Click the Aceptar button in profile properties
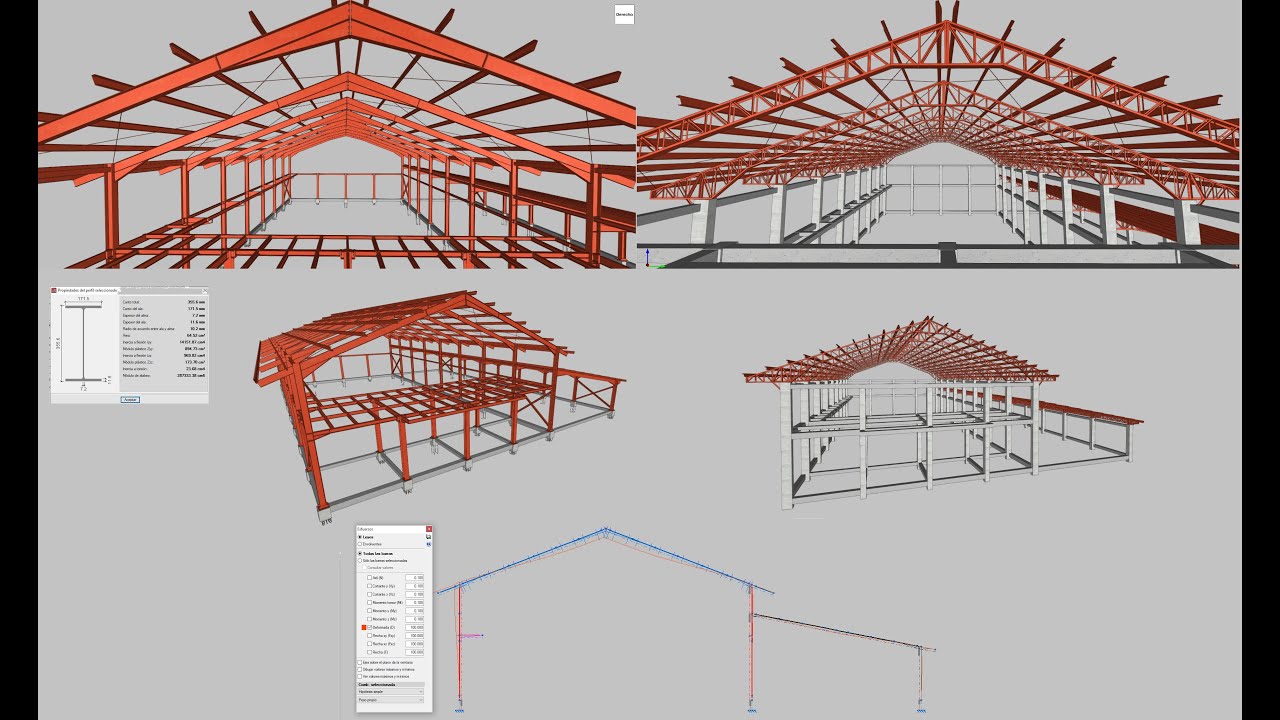1280x720 pixels. pyautogui.click(x=130, y=400)
